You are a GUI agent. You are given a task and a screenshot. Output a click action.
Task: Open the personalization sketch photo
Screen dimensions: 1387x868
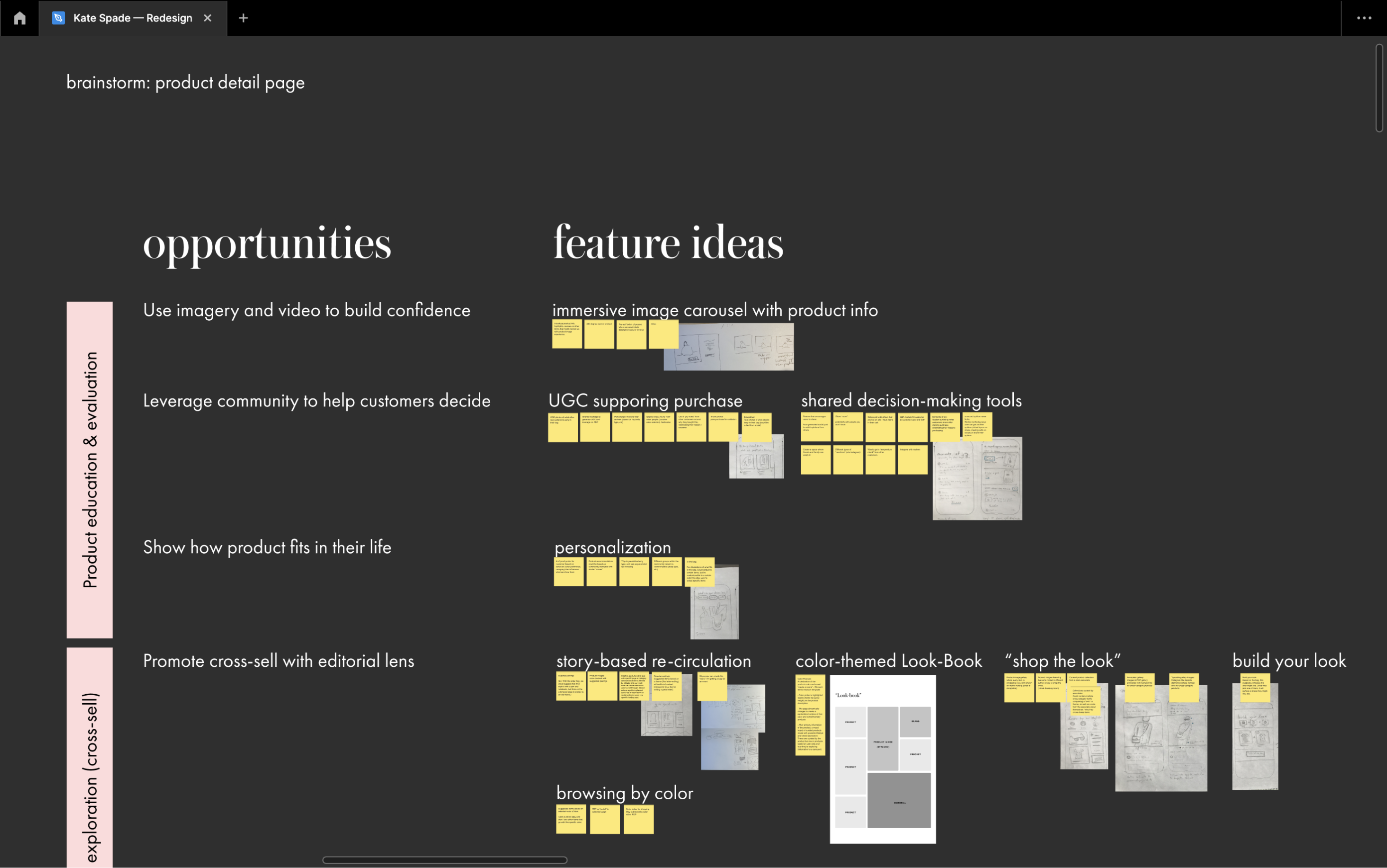tap(714, 602)
